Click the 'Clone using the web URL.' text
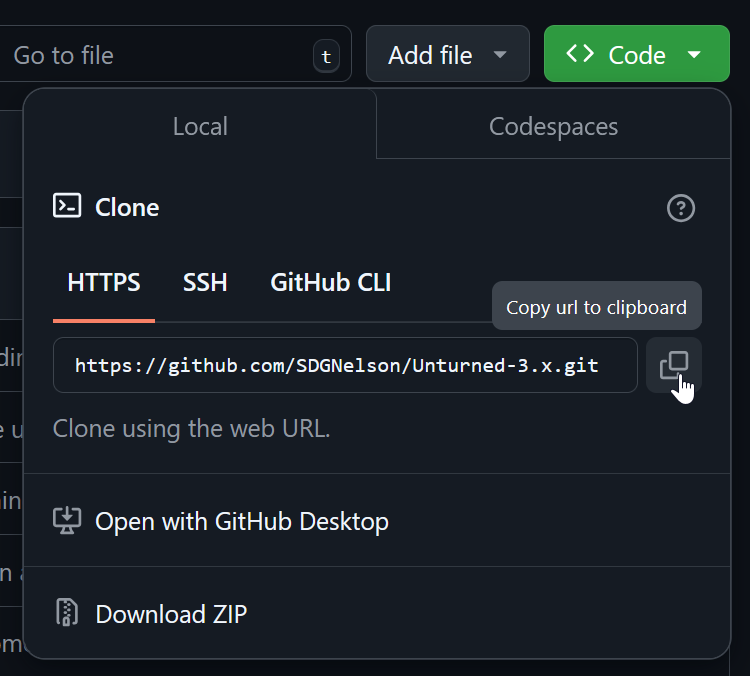Screen dimensions: 750x676 point(191,428)
